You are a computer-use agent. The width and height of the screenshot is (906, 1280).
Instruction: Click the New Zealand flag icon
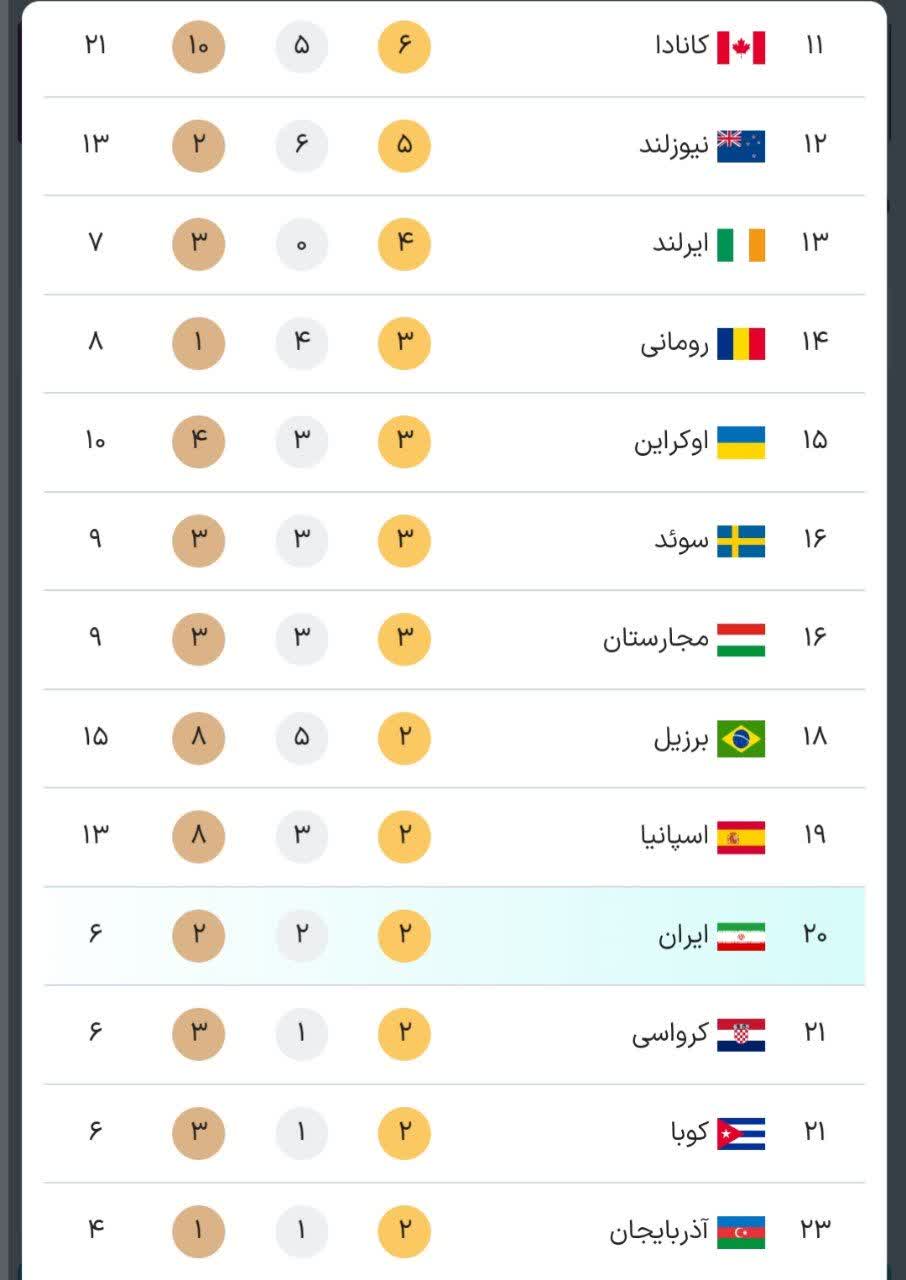[741, 146]
